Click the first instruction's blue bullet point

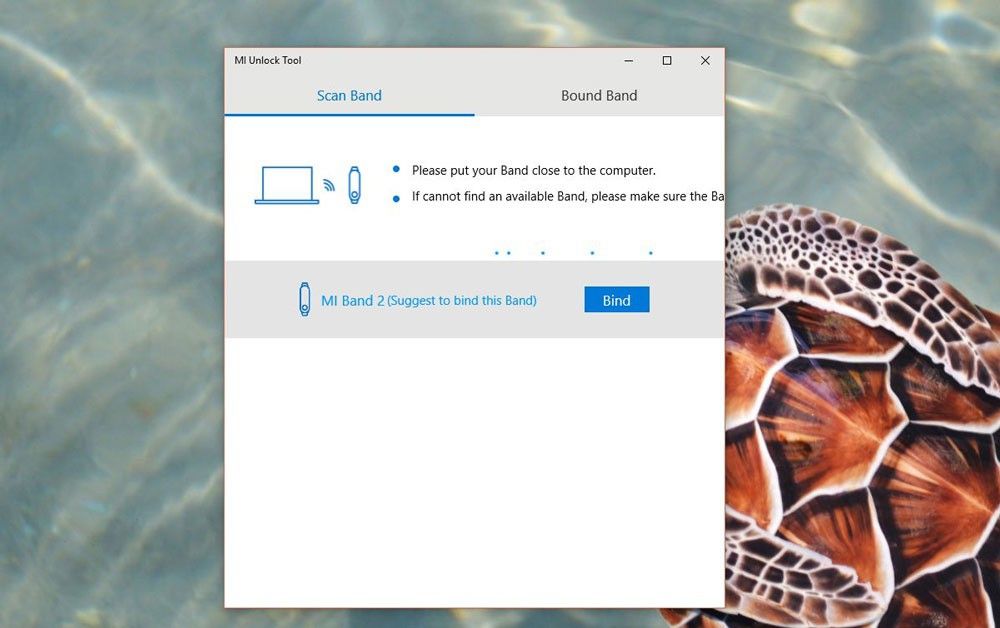coord(396,169)
